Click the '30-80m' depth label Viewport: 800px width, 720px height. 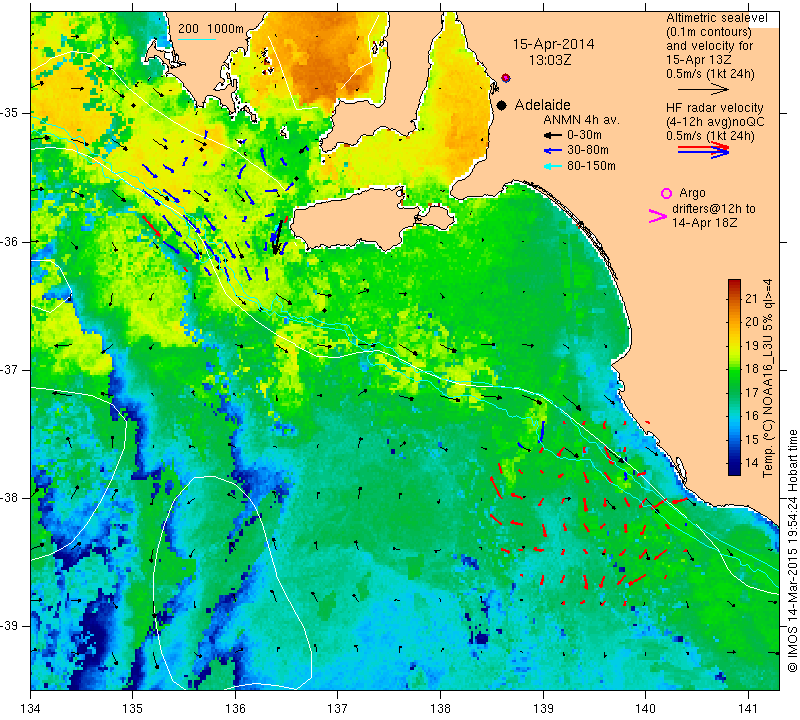[x=588, y=150]
